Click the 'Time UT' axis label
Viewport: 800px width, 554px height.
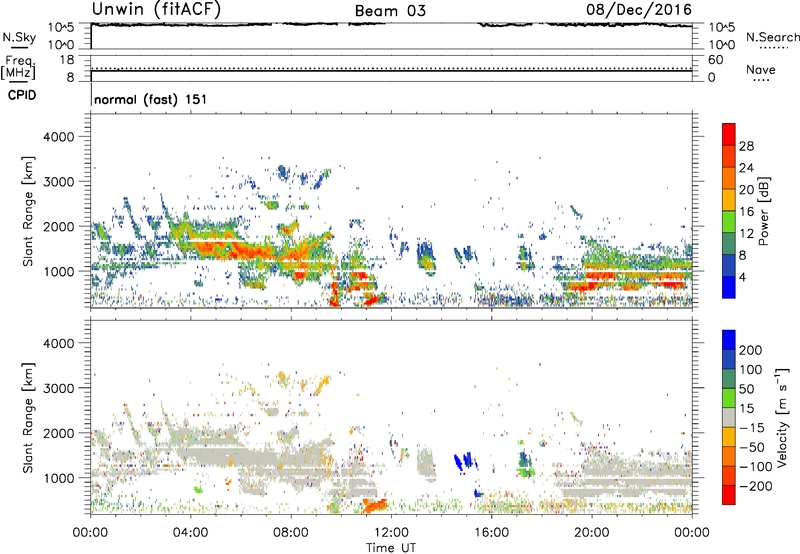point(391,548)
